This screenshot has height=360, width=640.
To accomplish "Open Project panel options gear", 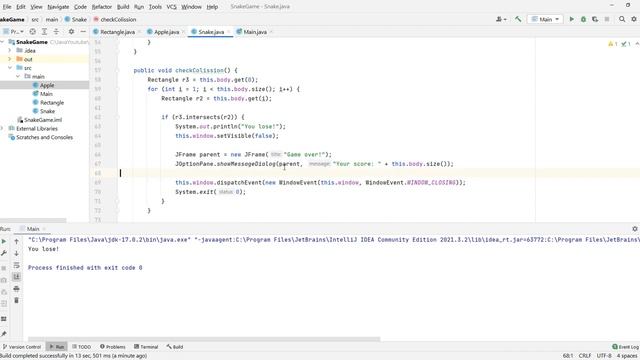I will [71, 31].
